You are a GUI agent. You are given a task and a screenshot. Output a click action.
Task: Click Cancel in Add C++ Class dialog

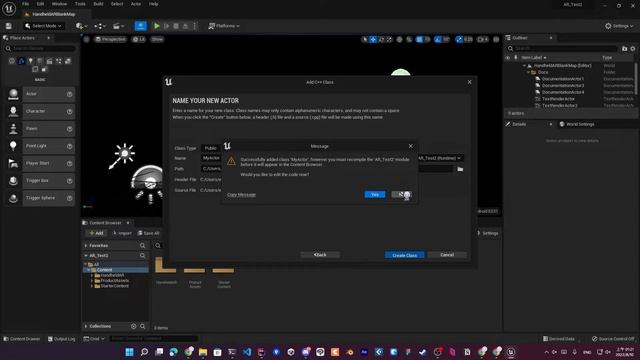pos(447,255)
